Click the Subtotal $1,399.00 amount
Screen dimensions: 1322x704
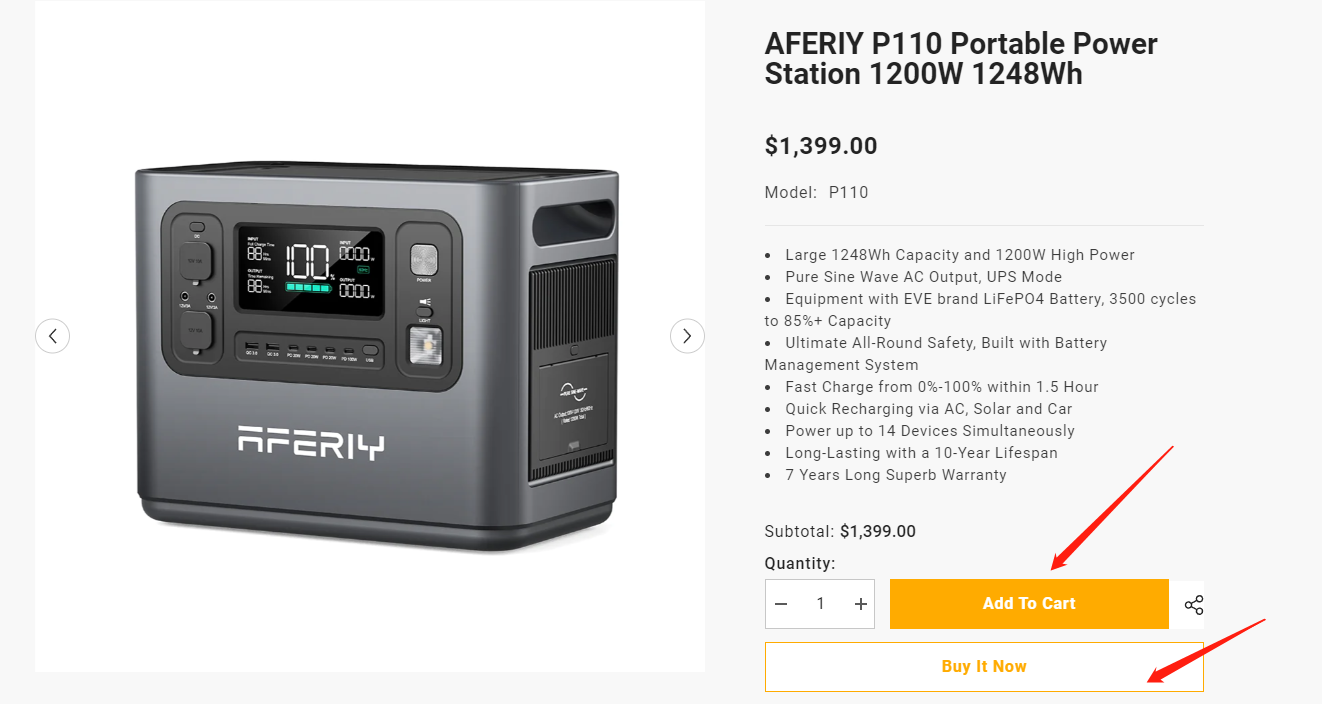coord(877,531)
